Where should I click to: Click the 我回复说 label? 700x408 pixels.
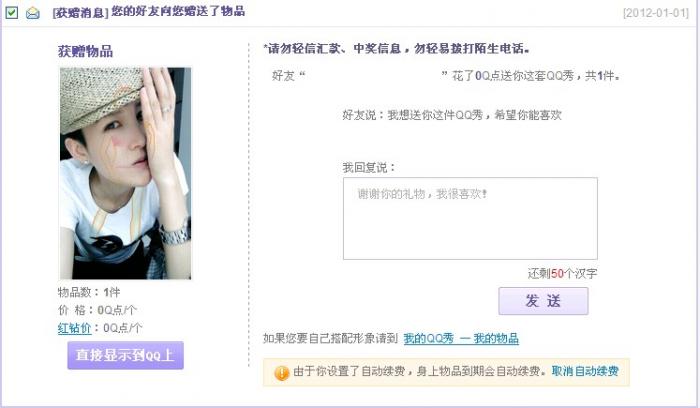pos(369,168)
